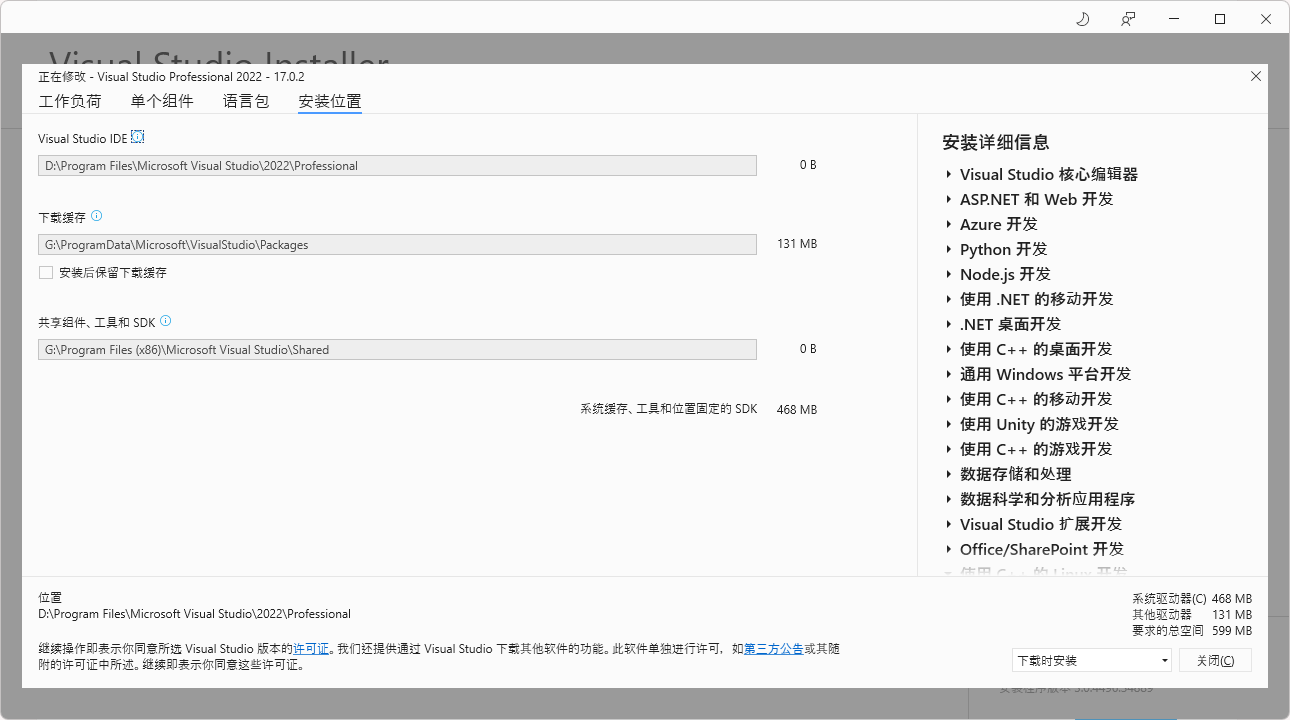Click the Shared components path field
Screen dimensions: 1290x720
[x=397, y=349]
